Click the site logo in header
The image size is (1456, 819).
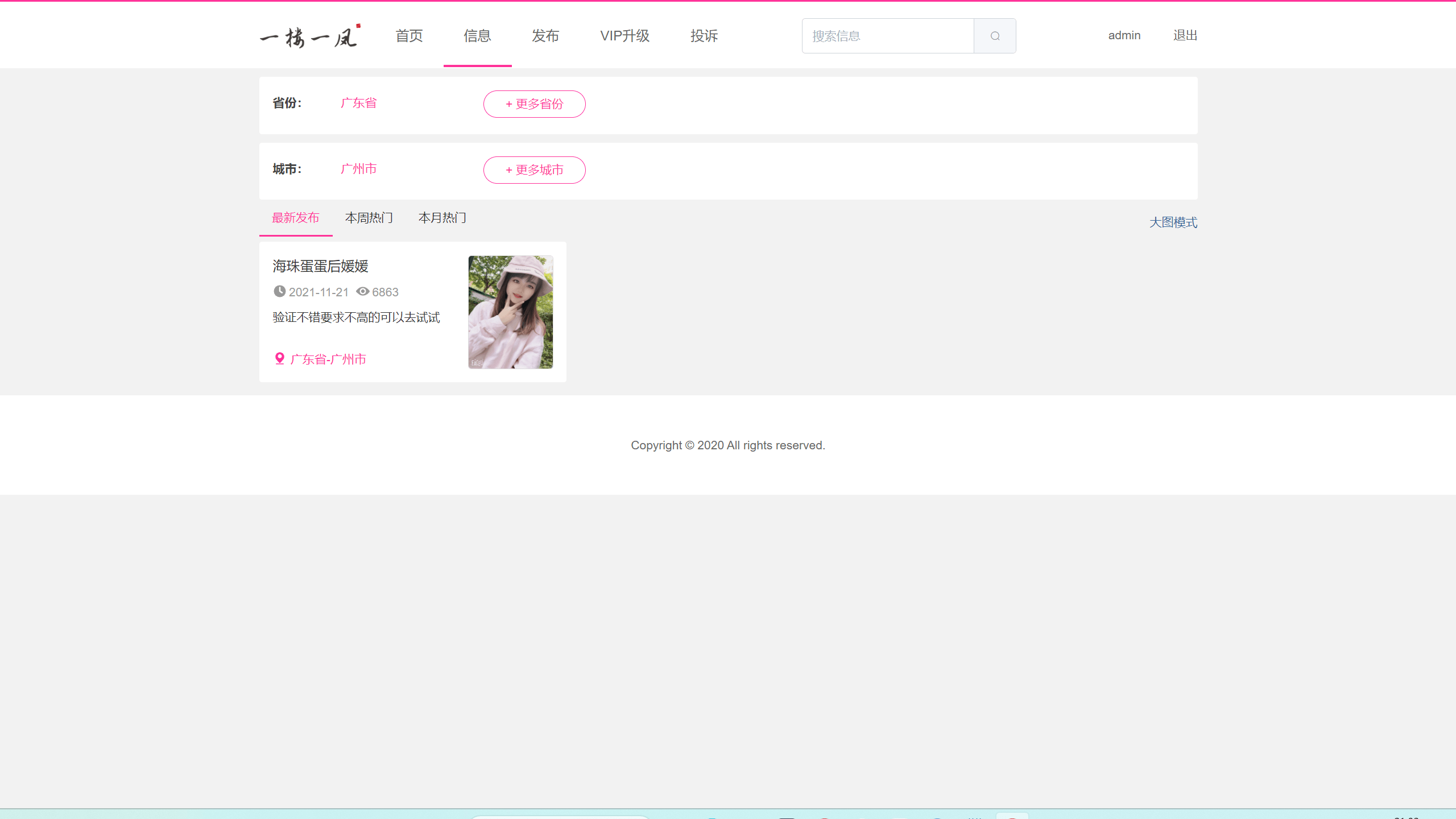tap(310, 36)
